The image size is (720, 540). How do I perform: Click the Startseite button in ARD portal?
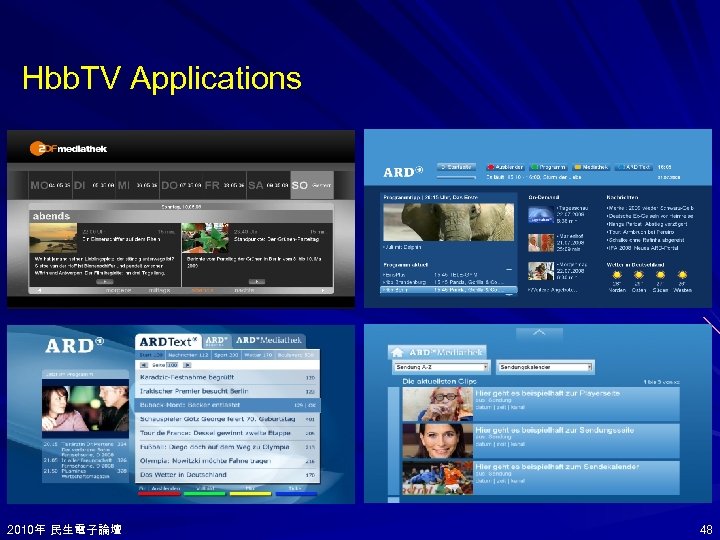pos(456,167)
